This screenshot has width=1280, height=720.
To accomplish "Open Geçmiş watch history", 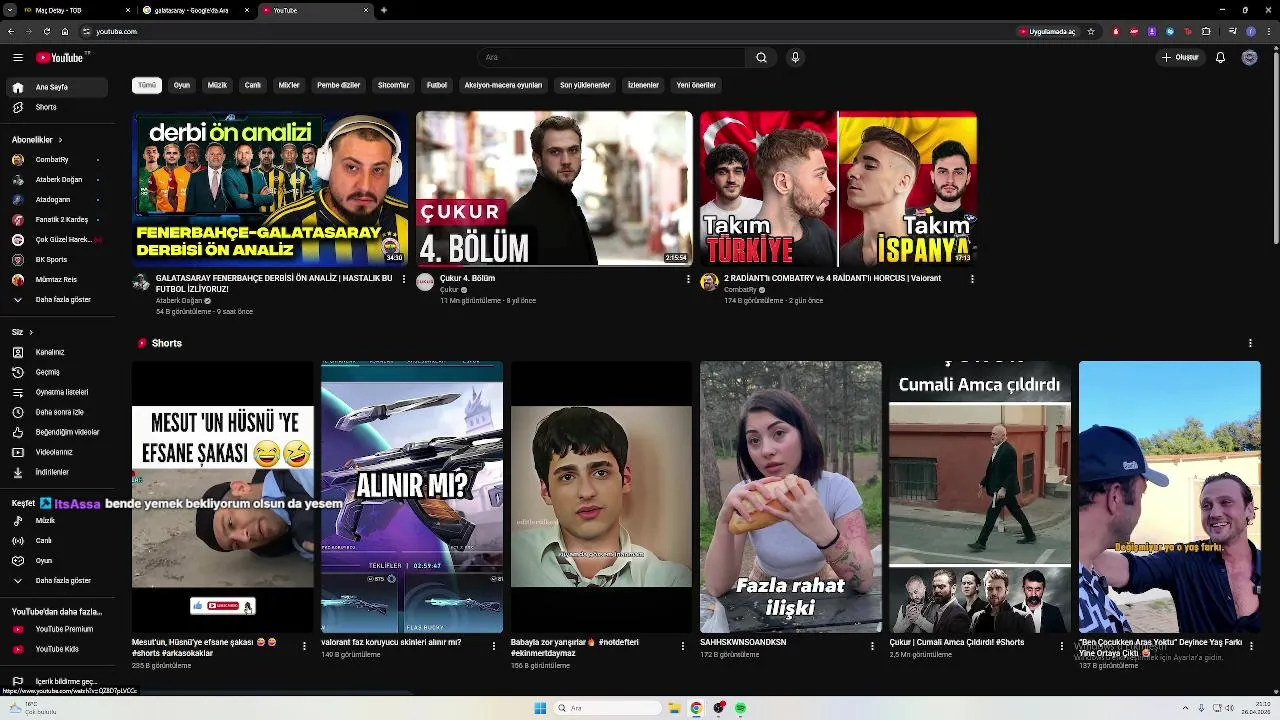I will (55, 372).
